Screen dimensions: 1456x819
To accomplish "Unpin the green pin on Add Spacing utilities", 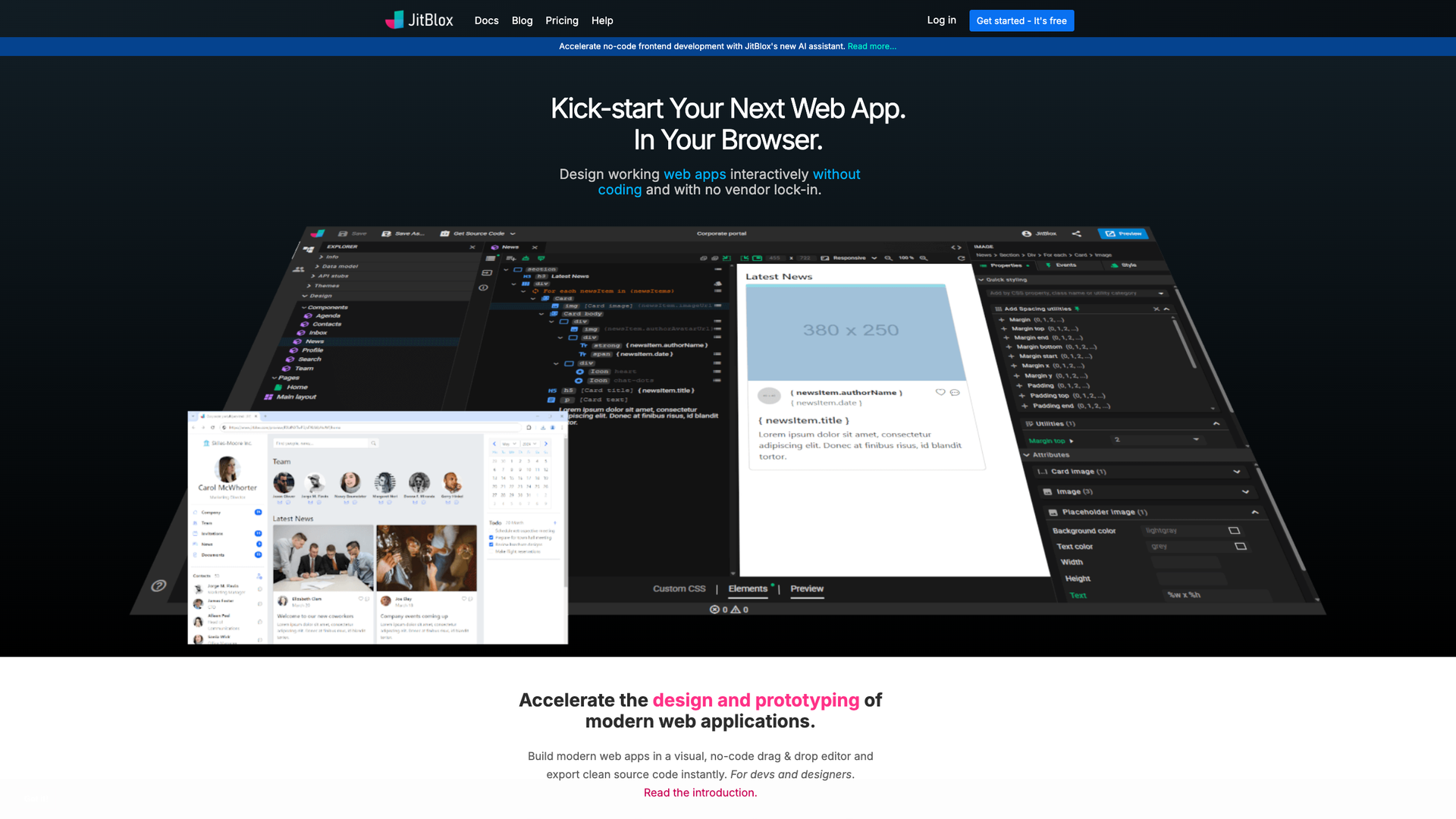I will coord(1077,309).
